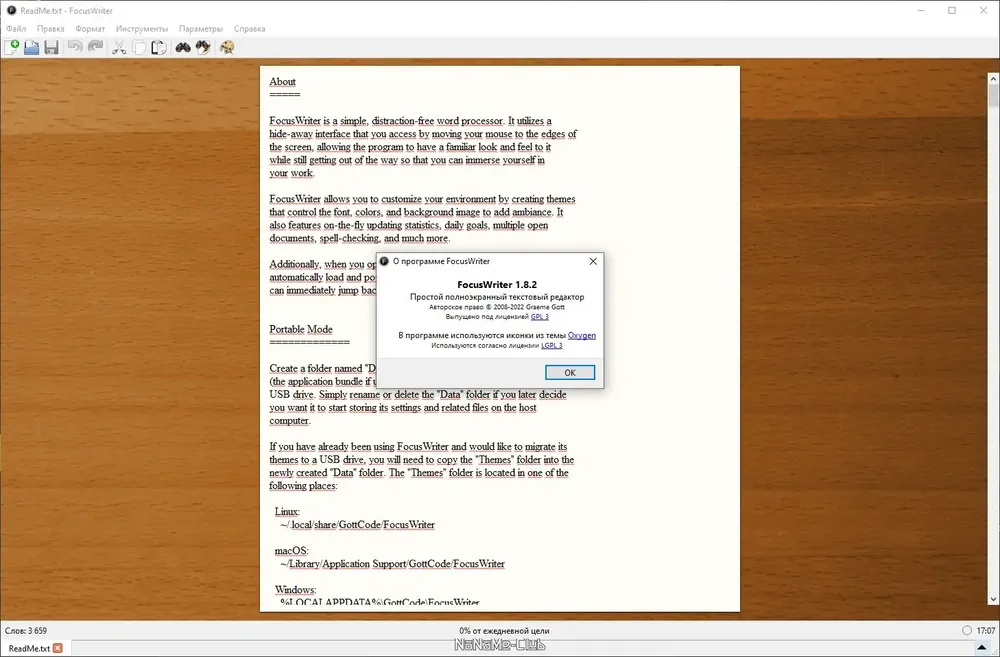Viewport: 1000px width, 657px height.
Task: Click the Save floppy disk icon
Action: [x=51, y=47]
